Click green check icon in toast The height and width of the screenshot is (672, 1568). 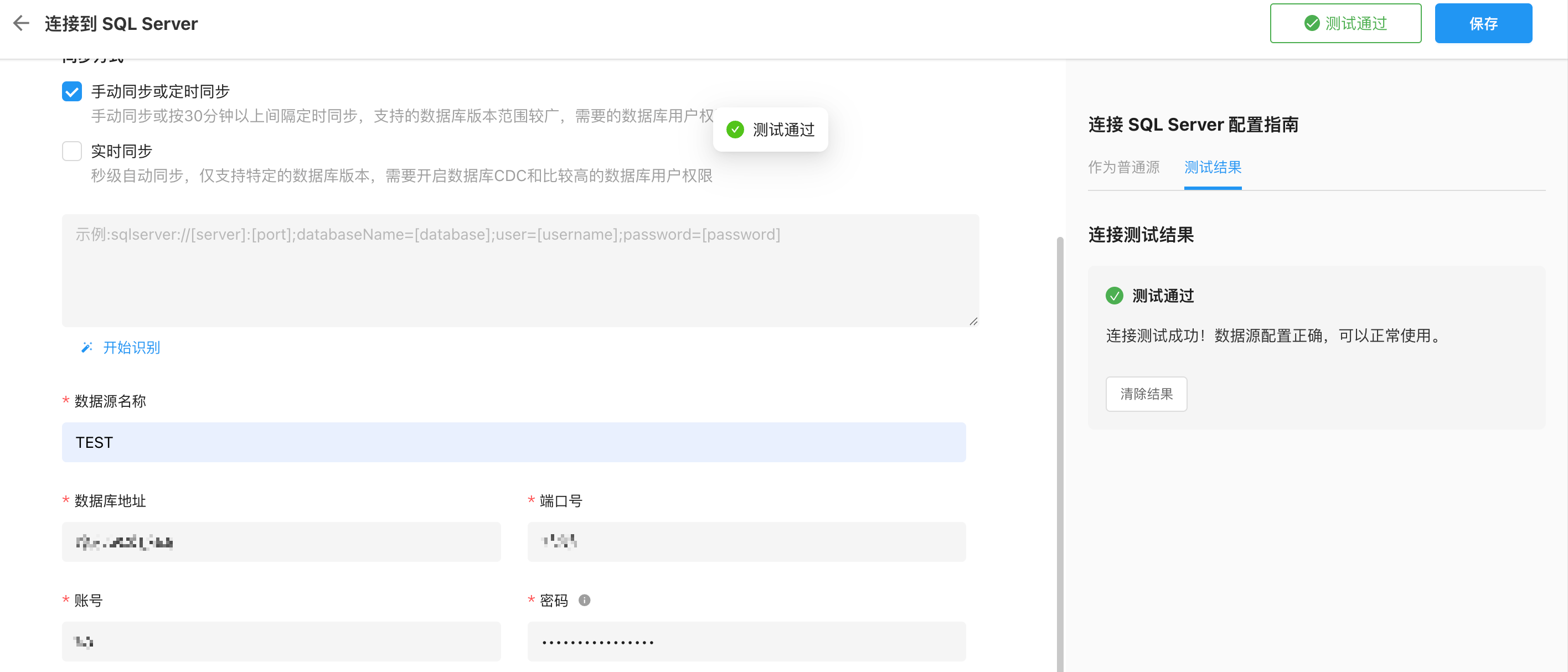coord(735,129)
